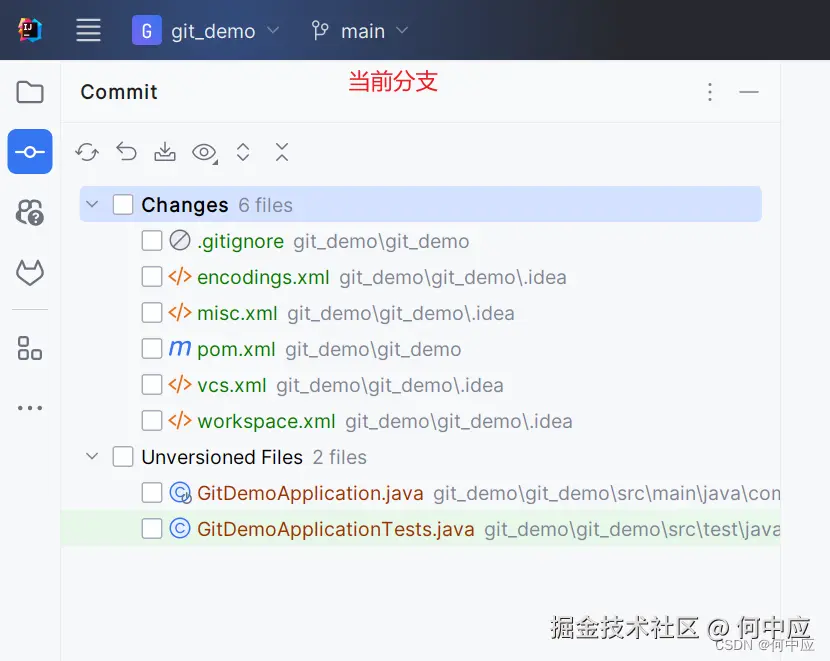The height and width of the screenshot is (661, 830).
Task: Check GitDemoApplicationTests.java for commit
Action: coord(152,528)
